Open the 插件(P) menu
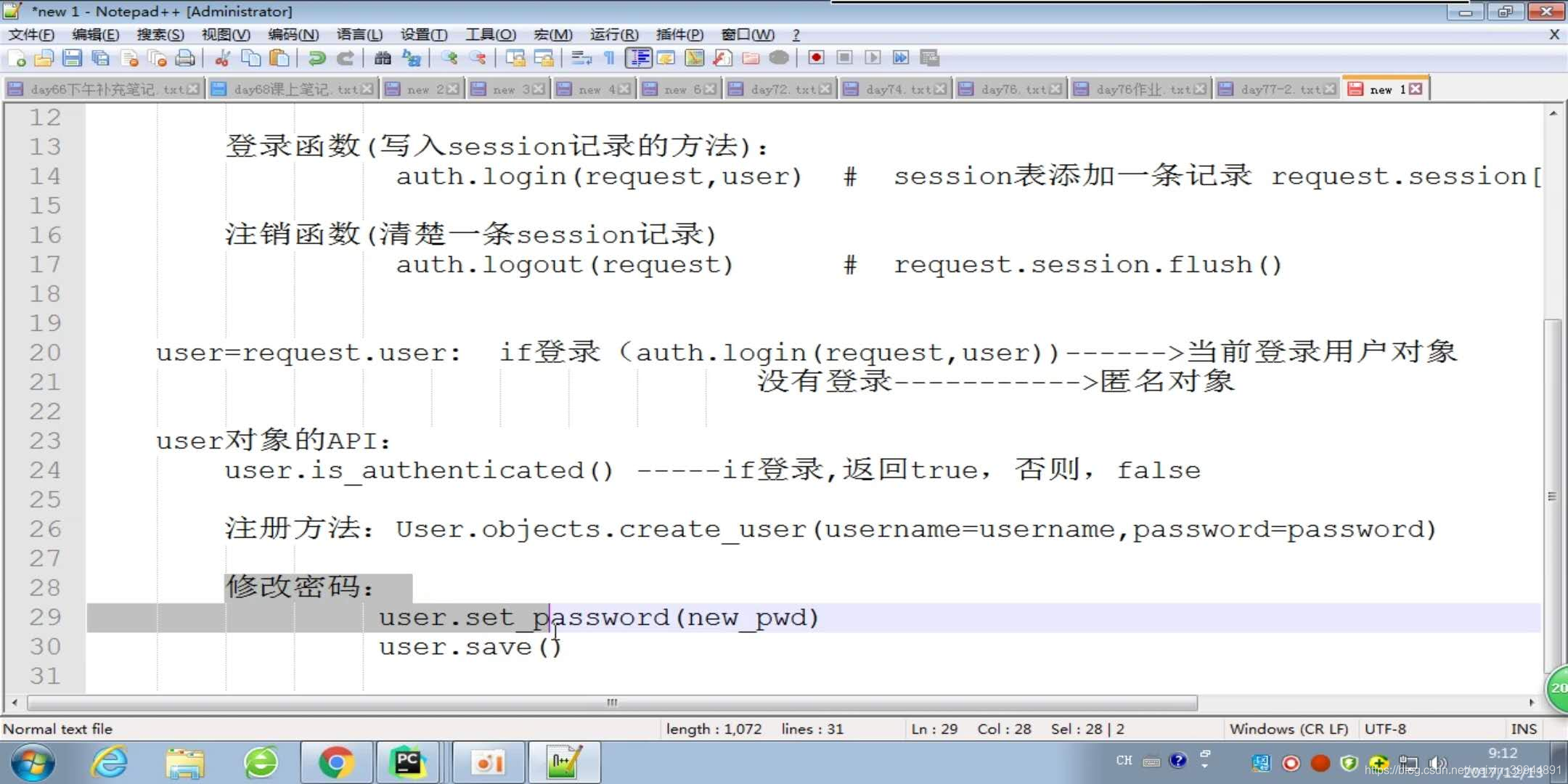Image resolution: width=1568 pixels, height=784 pixels. tap(679, 35)
